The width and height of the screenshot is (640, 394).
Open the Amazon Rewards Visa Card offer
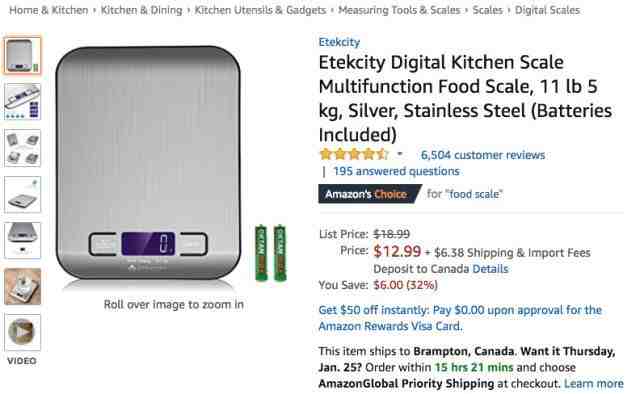460,318
